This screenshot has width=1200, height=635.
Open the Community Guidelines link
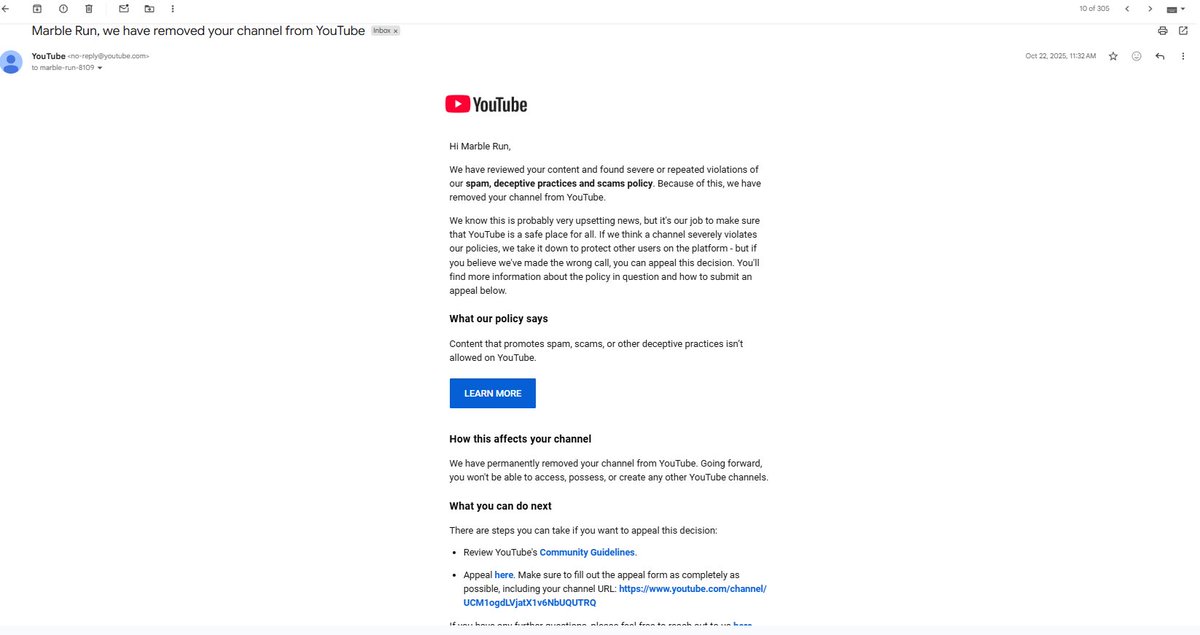click(x=587, y=552)
